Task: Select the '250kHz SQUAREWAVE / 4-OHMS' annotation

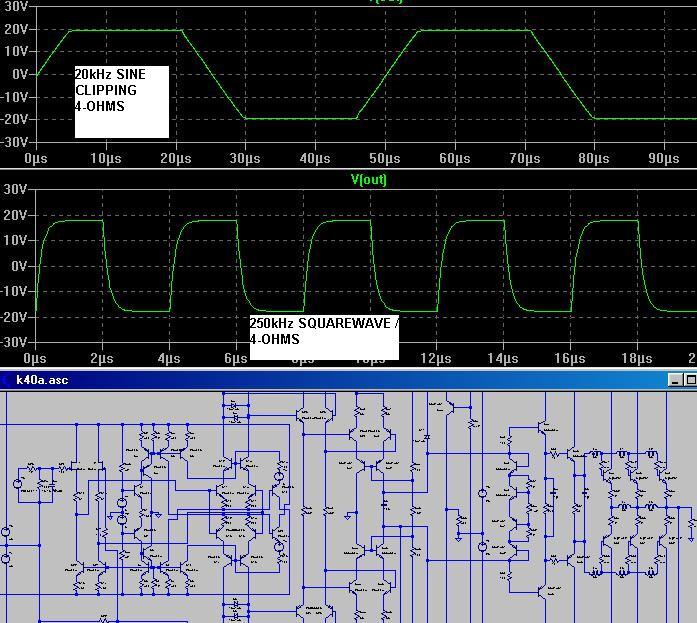Action: click(x=324, y=337)
